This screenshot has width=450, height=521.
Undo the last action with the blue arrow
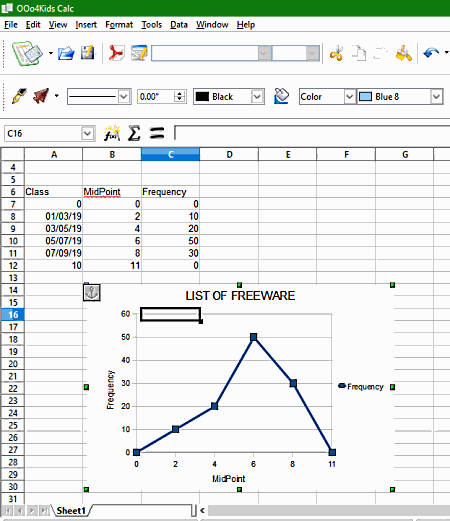click(431, 53)
